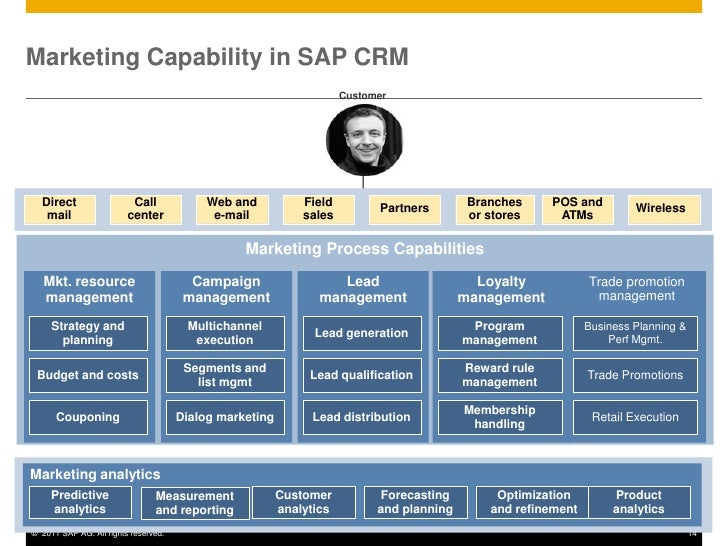Select the Direct mail channel box
The width and height of the screenshot is (728, 546).
point(59,209)
